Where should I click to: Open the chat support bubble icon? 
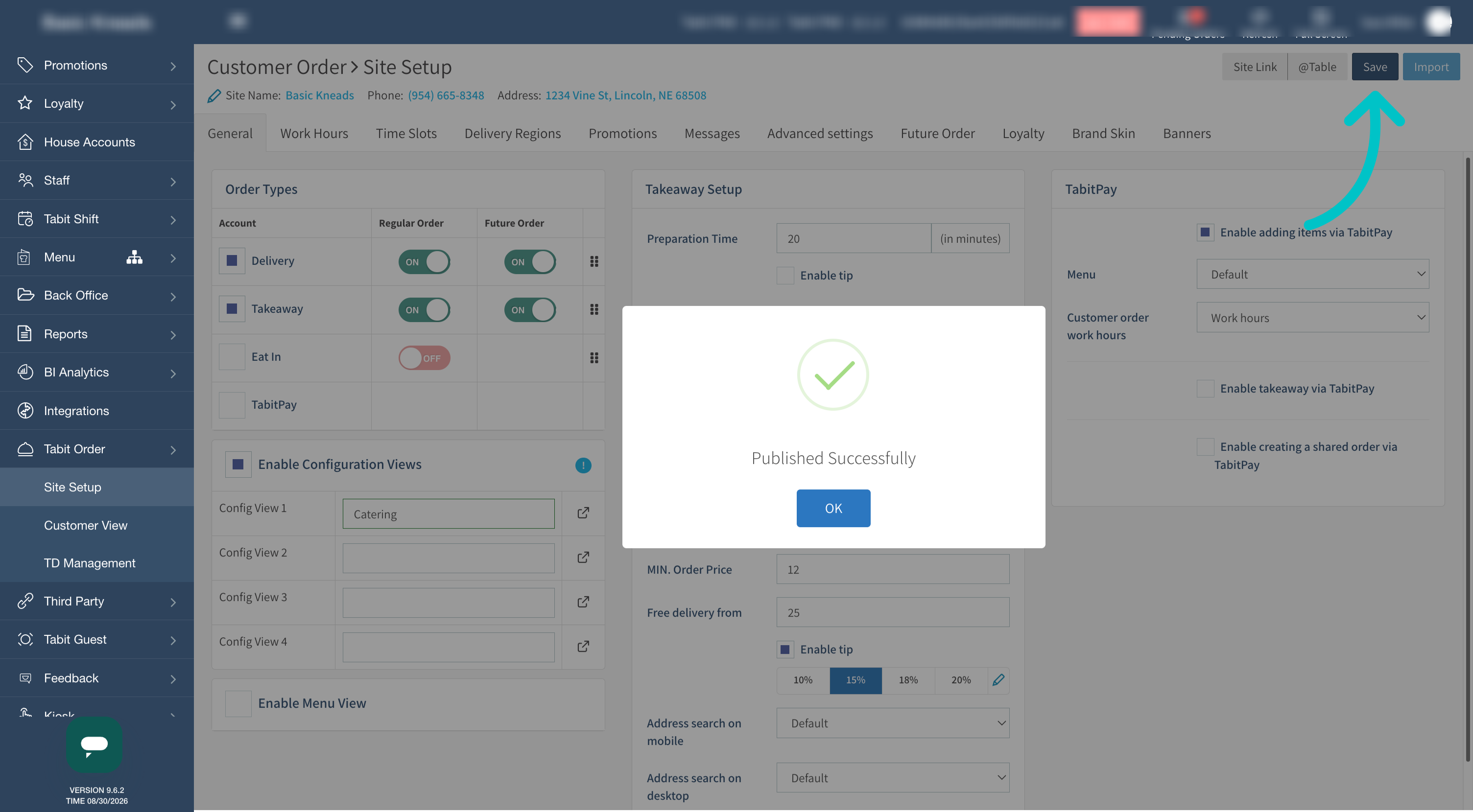95,744
